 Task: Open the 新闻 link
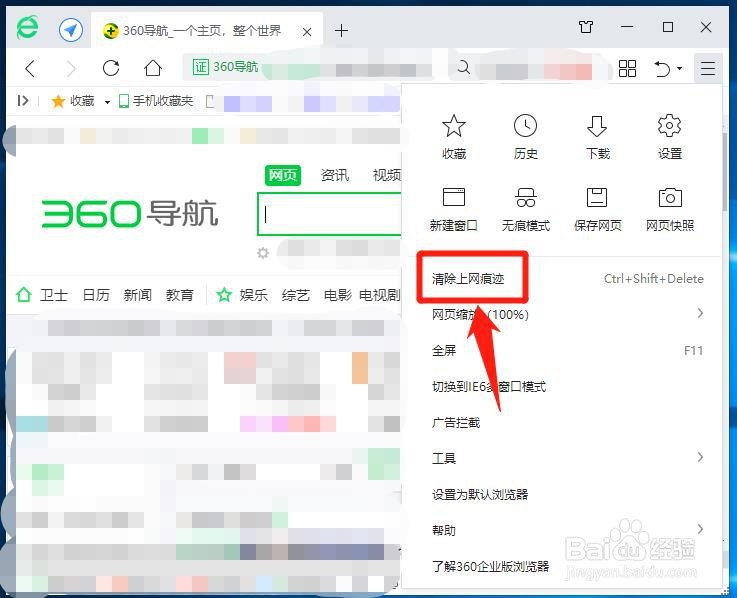tap(138, 295)
